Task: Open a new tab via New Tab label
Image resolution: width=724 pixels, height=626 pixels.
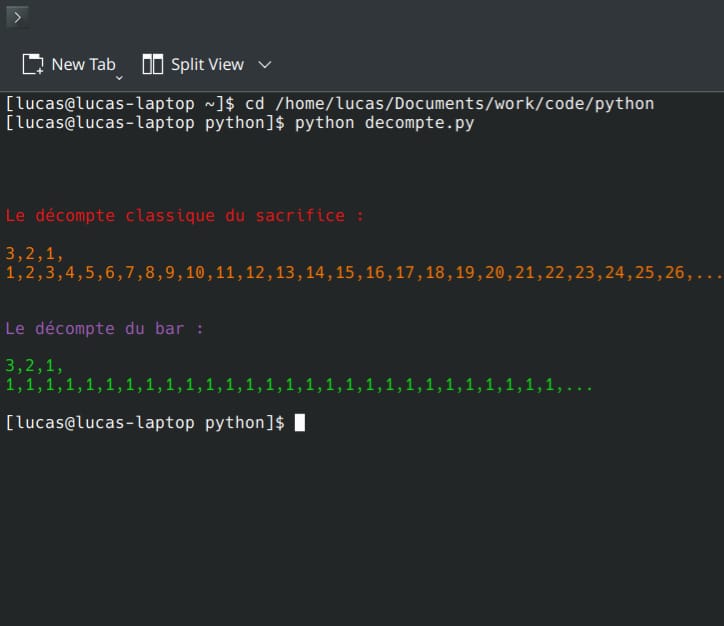Action: point(83,64)
